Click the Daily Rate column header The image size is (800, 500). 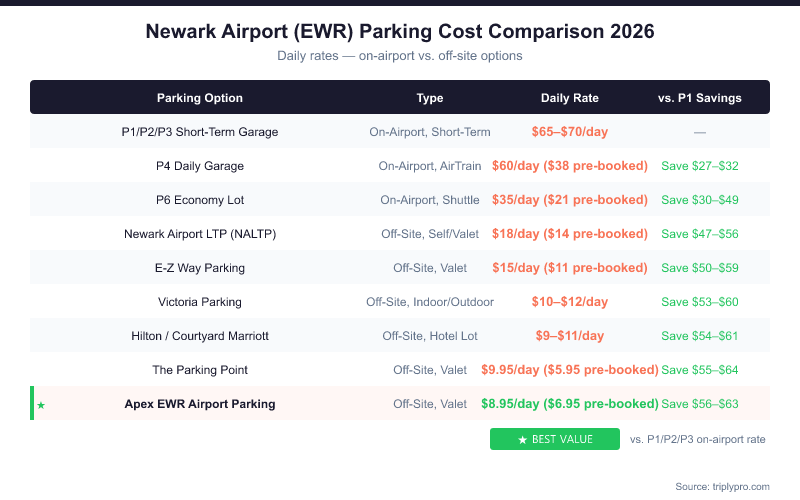pos(570,98)
